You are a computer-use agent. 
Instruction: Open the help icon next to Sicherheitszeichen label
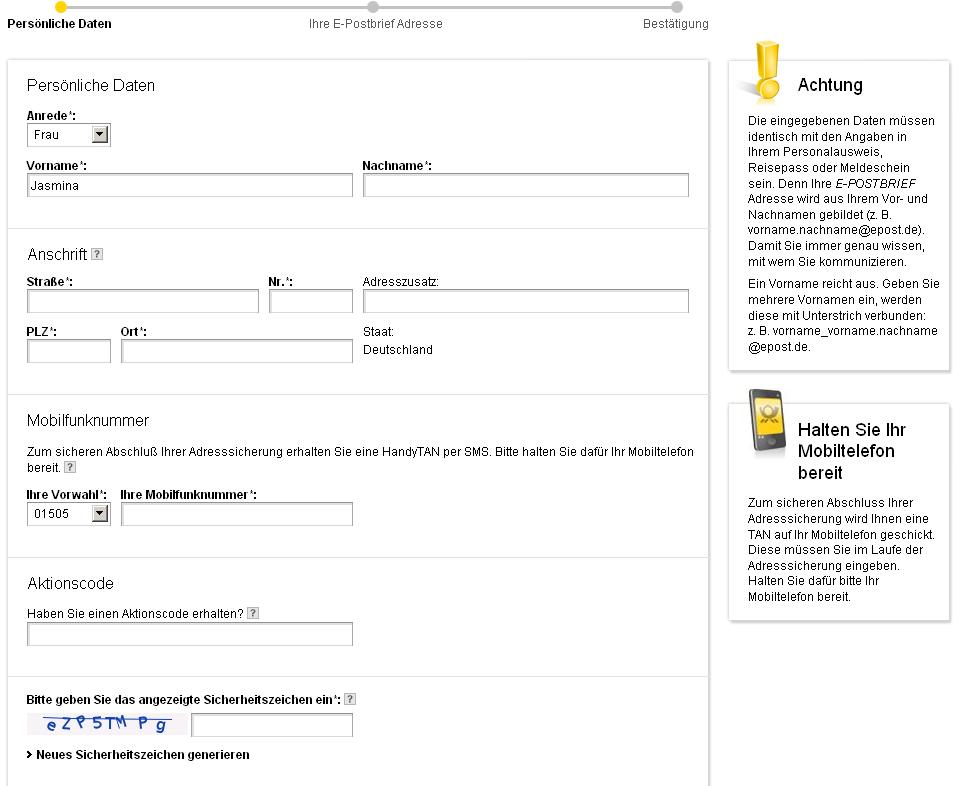click(x=350, y=699)
